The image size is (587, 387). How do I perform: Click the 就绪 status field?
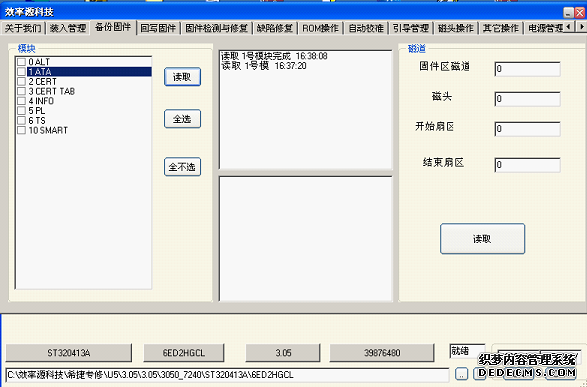467,351
